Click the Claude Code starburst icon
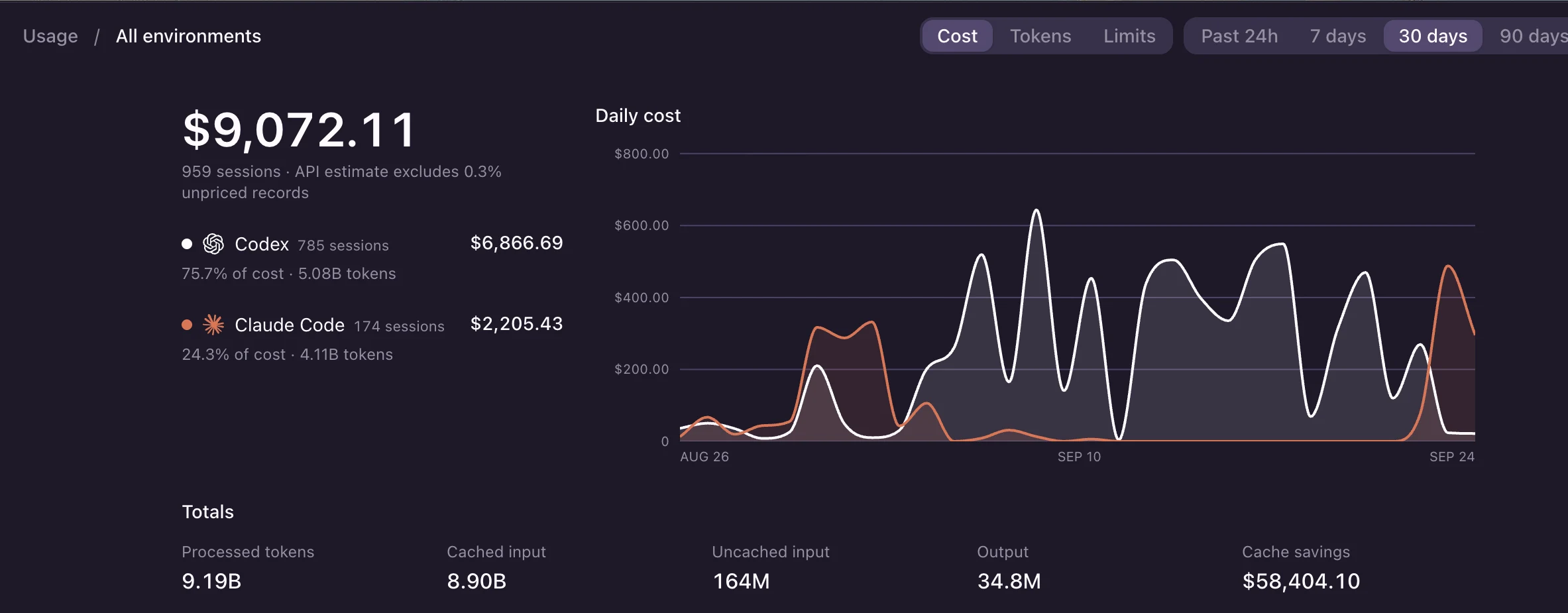This screenshot has height=613, width=1568. (213, 325)
